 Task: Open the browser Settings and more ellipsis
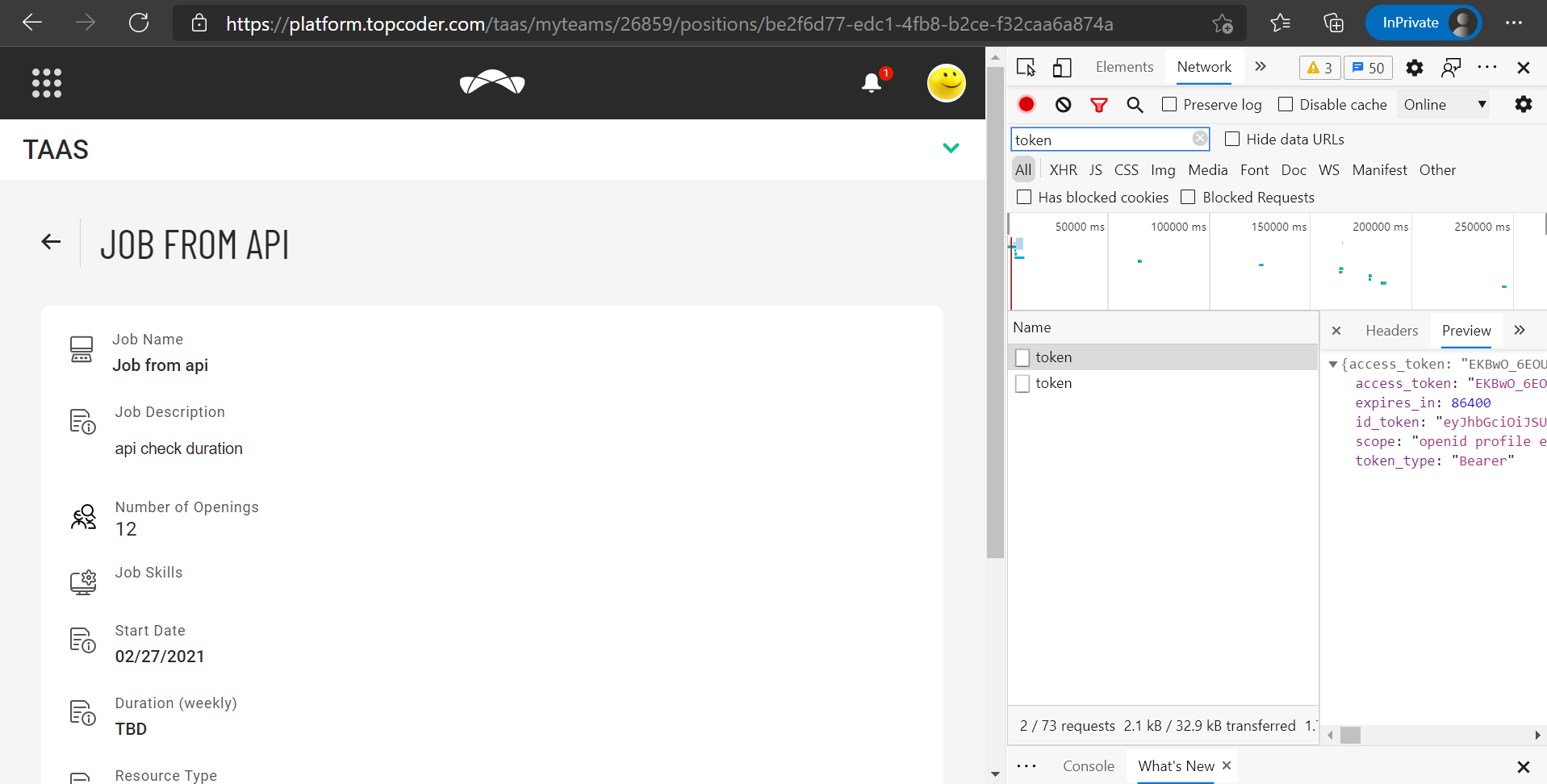click(x=1514, y=23)
